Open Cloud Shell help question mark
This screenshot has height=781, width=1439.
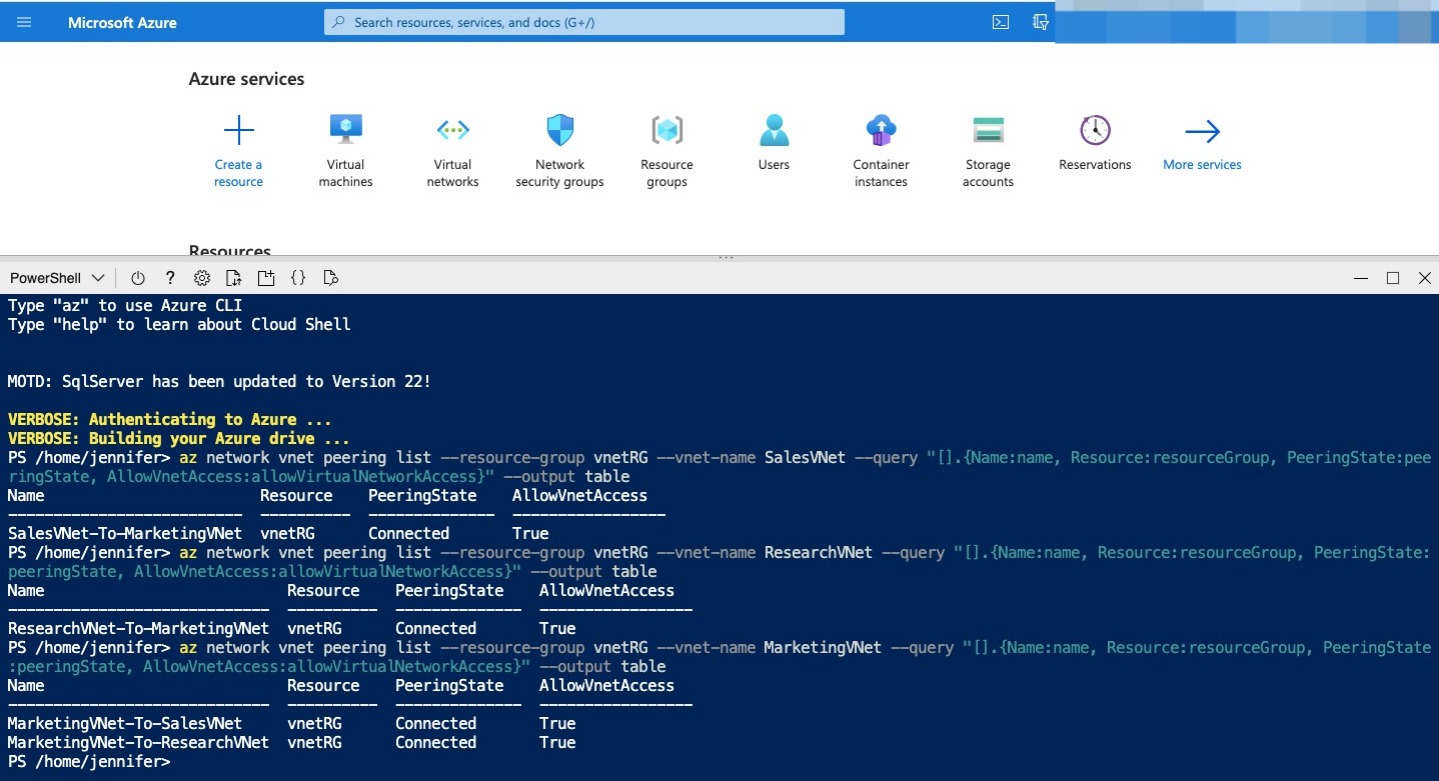[170, 278]
